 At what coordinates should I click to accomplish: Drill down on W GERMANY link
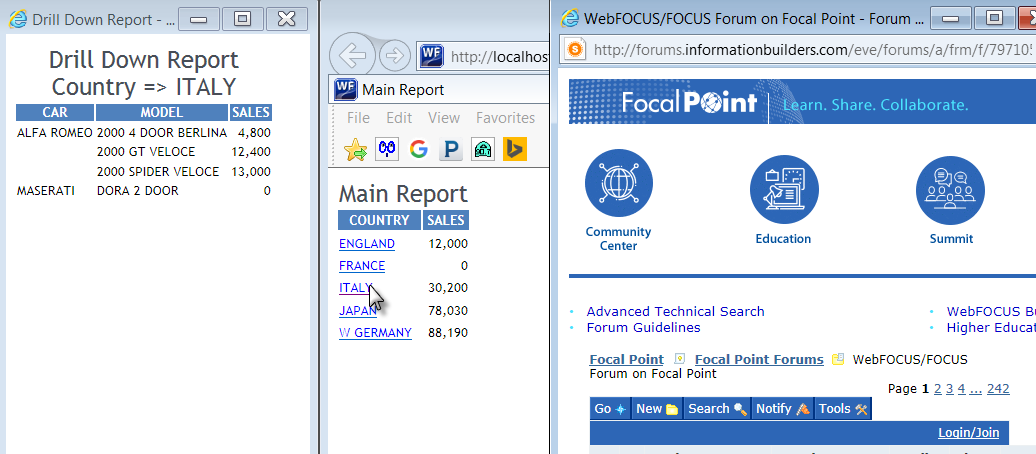point(375,332)
